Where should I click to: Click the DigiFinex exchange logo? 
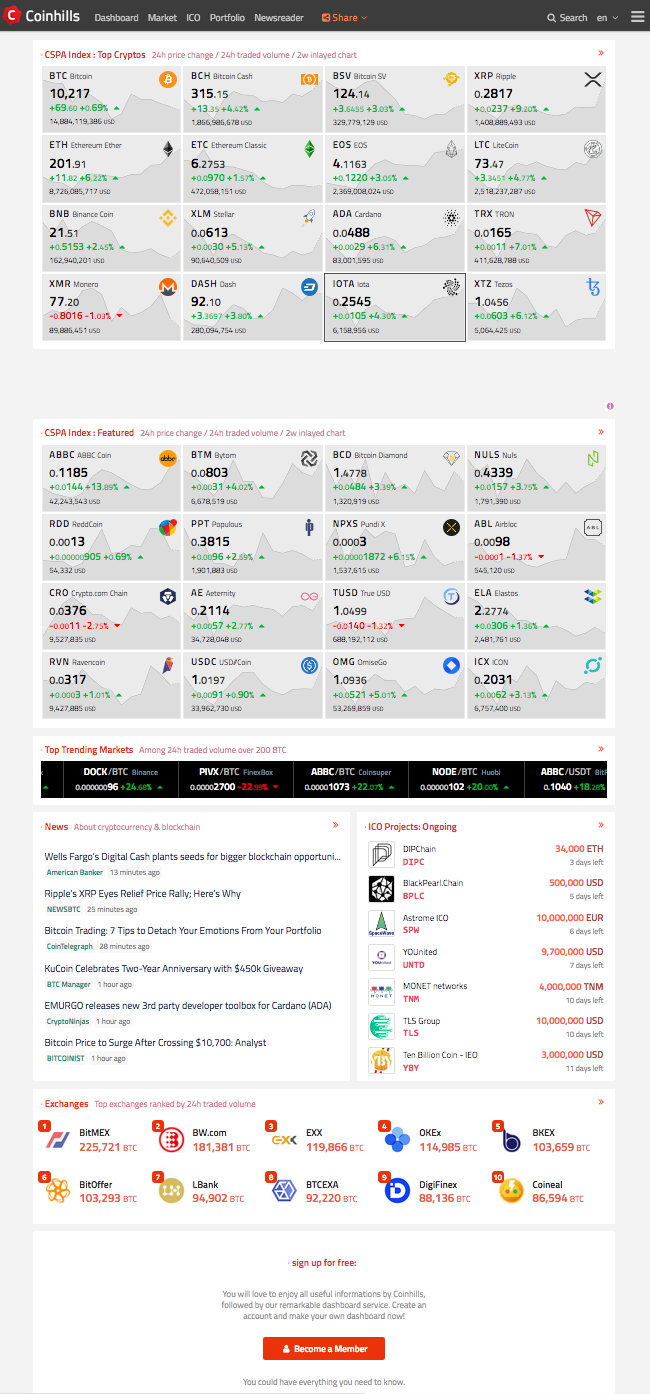pyautogui.click(x=400, y=1190)
